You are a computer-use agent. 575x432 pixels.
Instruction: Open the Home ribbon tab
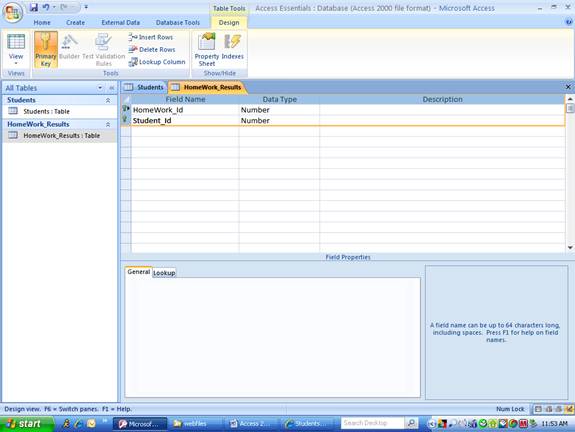click(x=42, y=23)
